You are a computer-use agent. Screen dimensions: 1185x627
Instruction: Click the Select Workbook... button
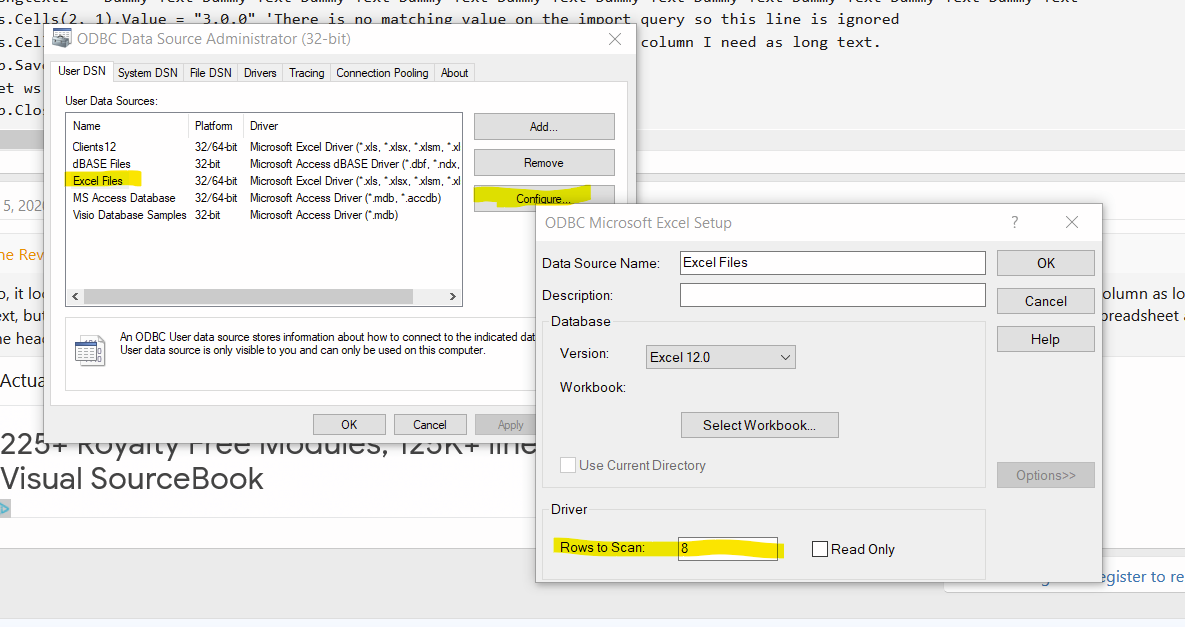[x=760, y=425]
